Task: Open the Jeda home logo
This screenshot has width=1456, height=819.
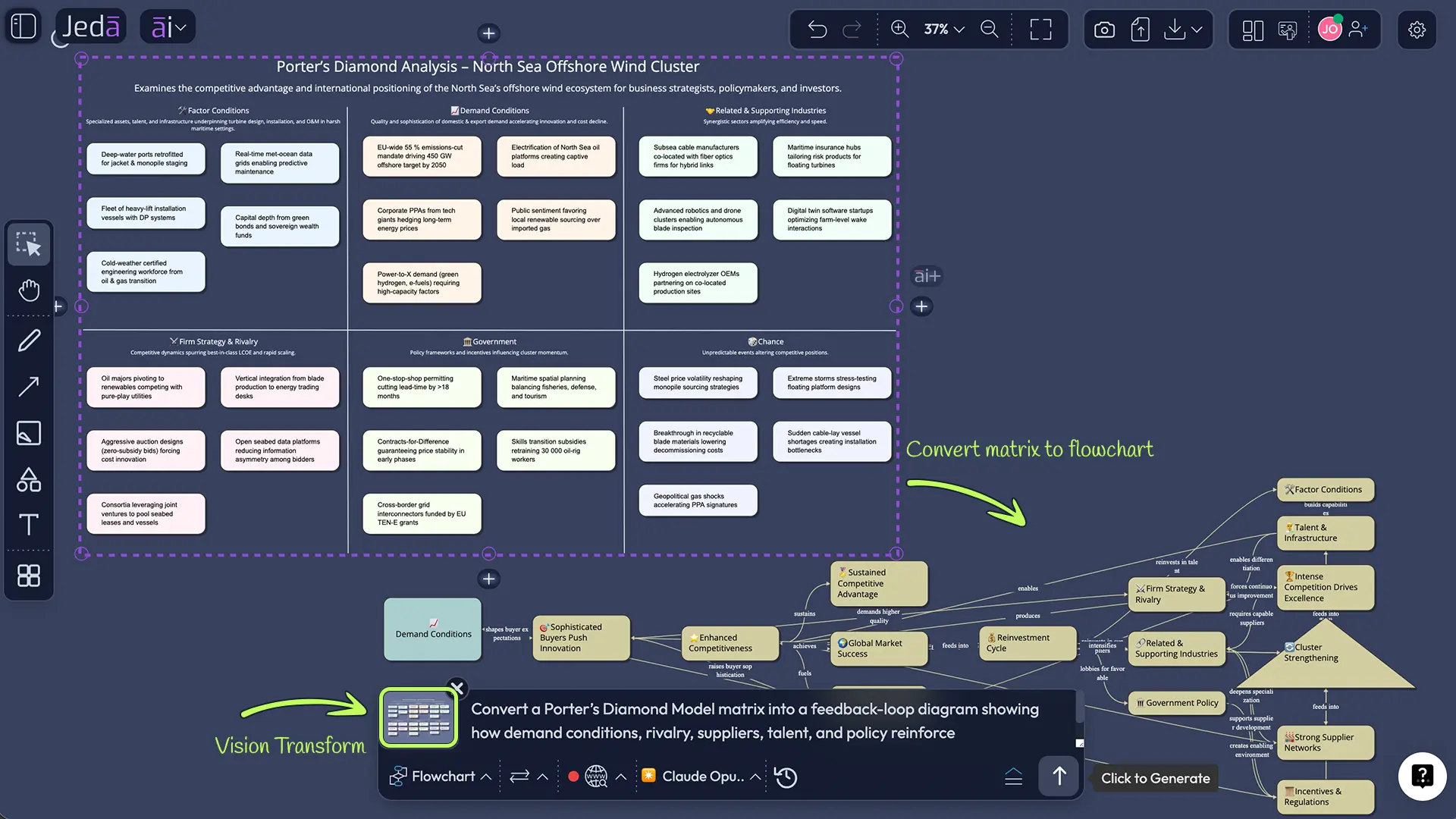Action: tap(89, 27)
